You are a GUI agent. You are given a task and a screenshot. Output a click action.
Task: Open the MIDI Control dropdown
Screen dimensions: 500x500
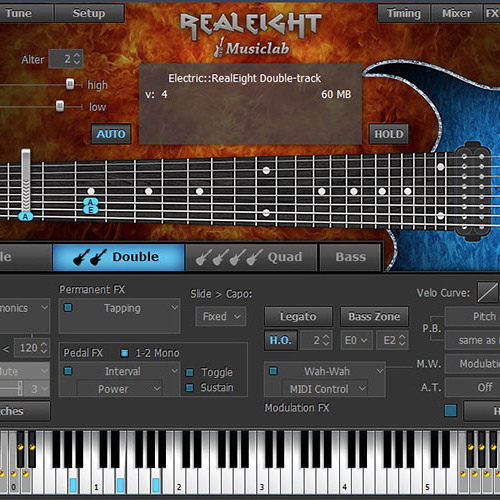pyautogui.click(x=325, y=389)
